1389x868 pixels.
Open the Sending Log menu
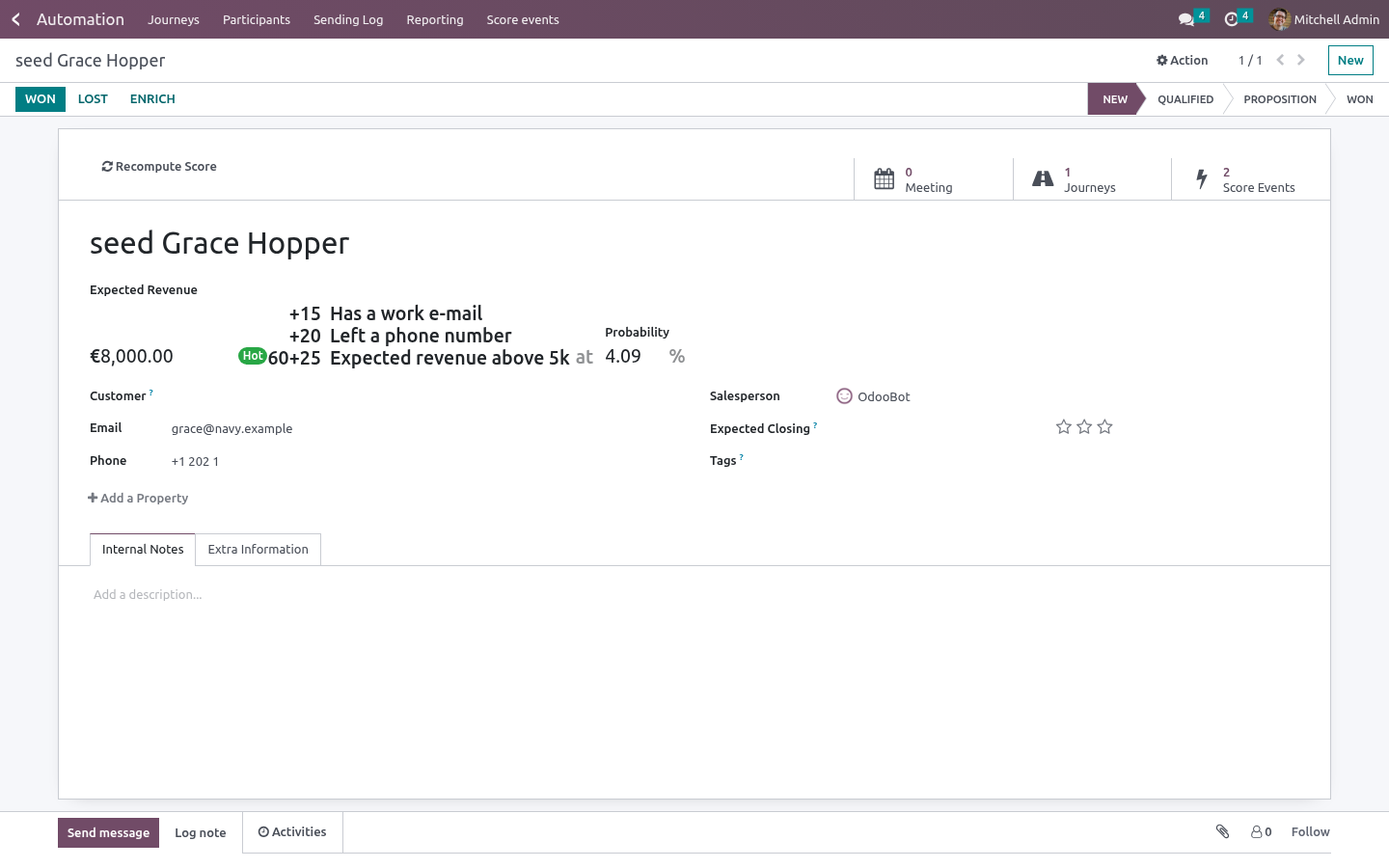tap(348, 19)
